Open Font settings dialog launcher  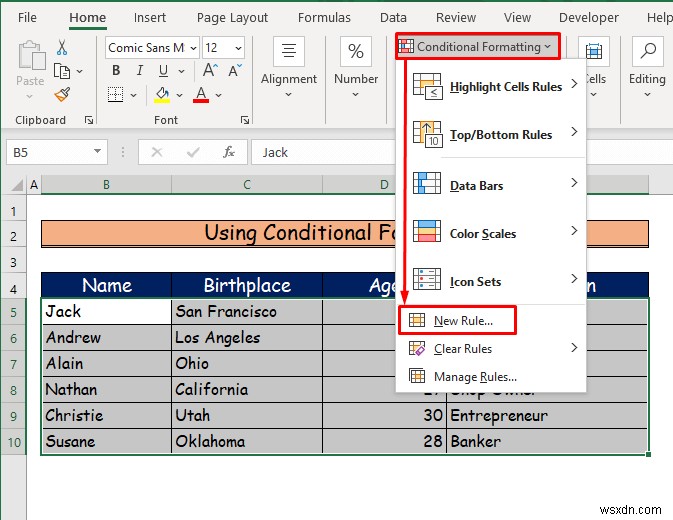[x=245, y=120]
